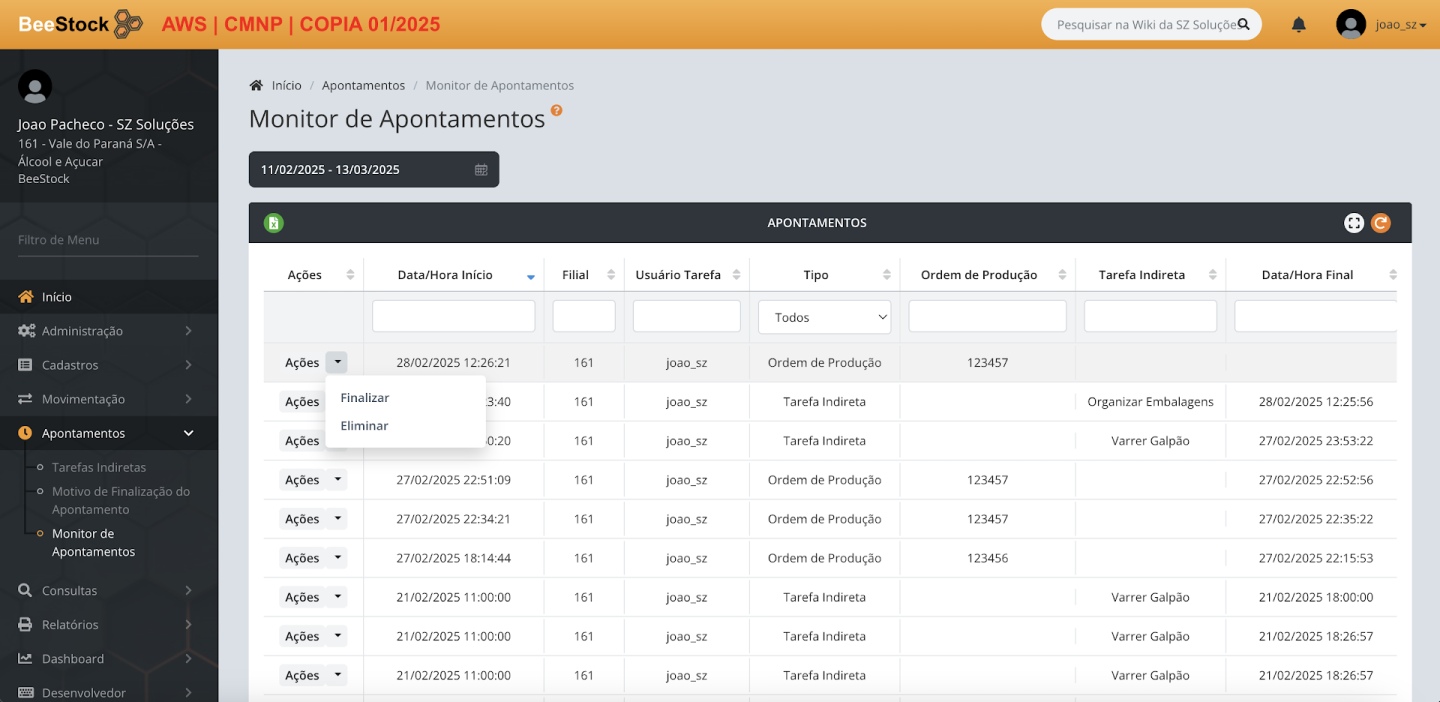Viewport: 1440px width, 702px height.
Task: Click the calendar icon in date range field
Action: [x=481, y=170]
